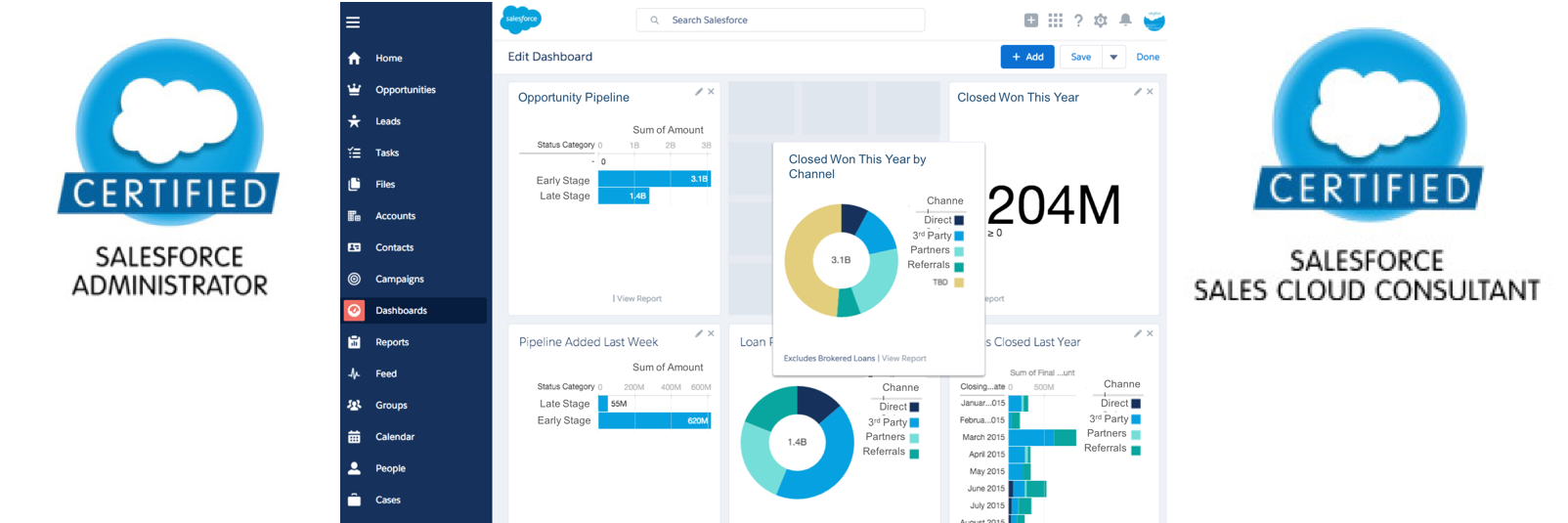This screenshot has height=523, width=1568.
Task: Click the 3.1B donut chart center
Action: click(841, 260)
